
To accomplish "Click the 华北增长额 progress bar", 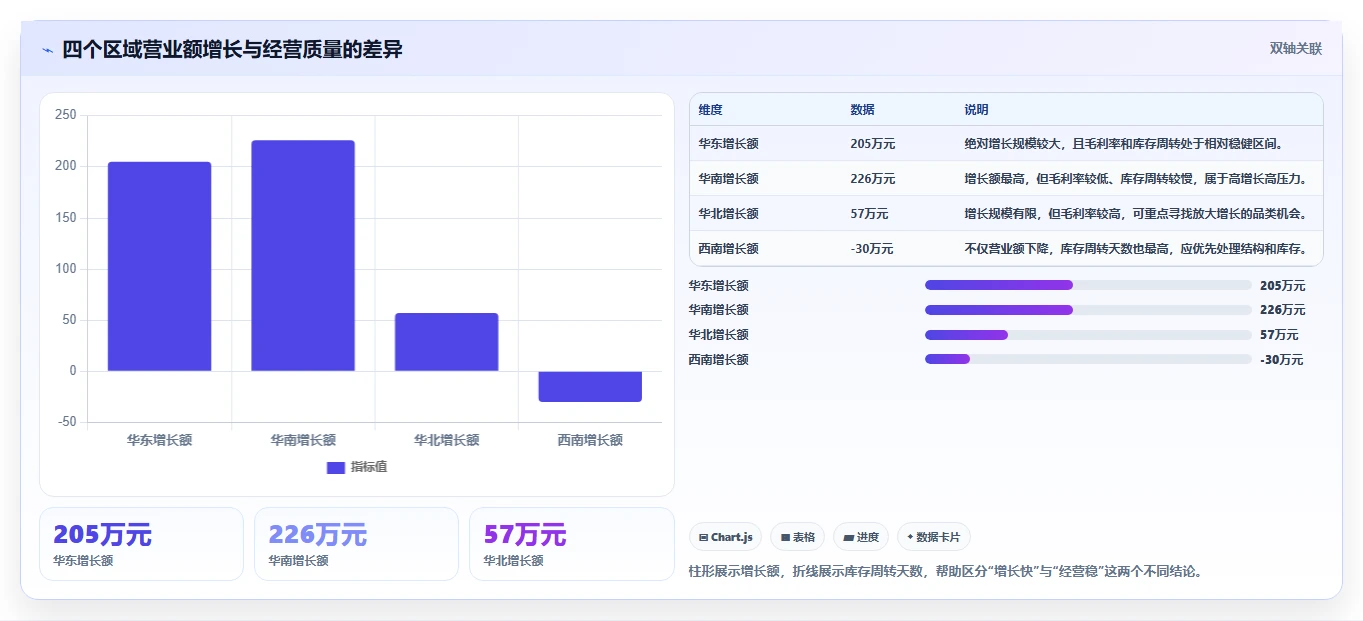I will coord(1088,335).
